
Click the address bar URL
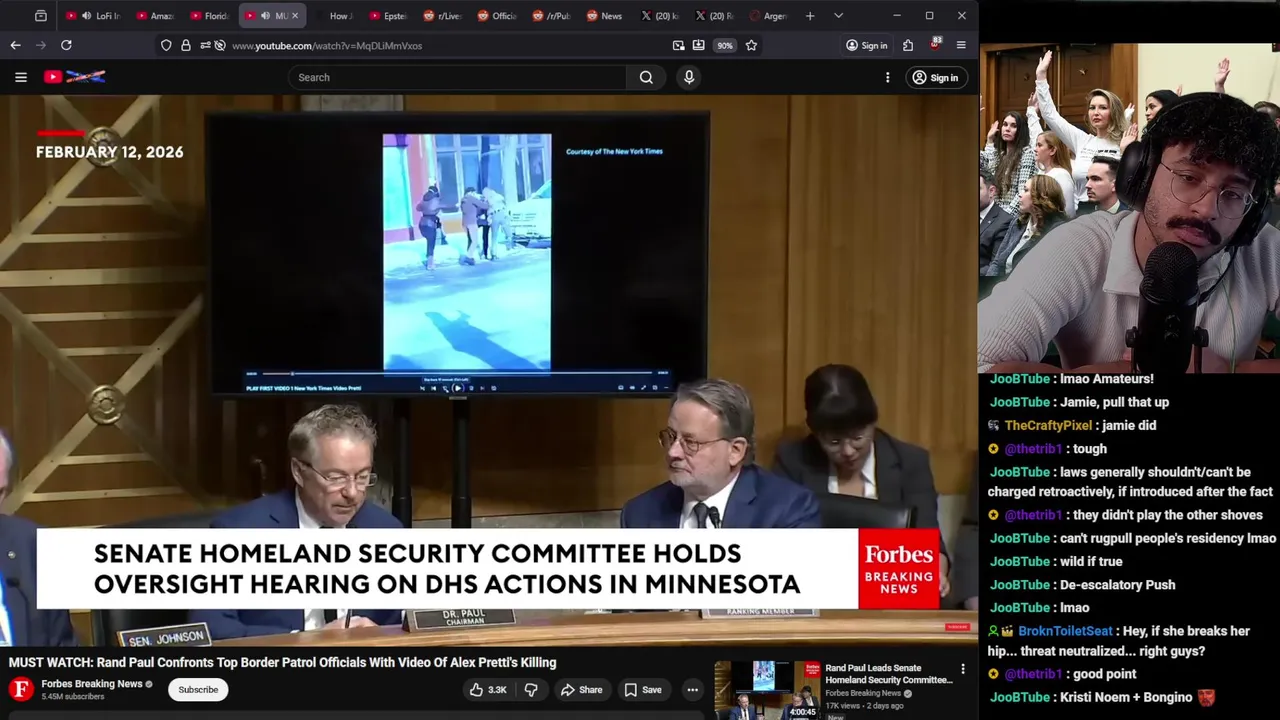pos(327,46)
